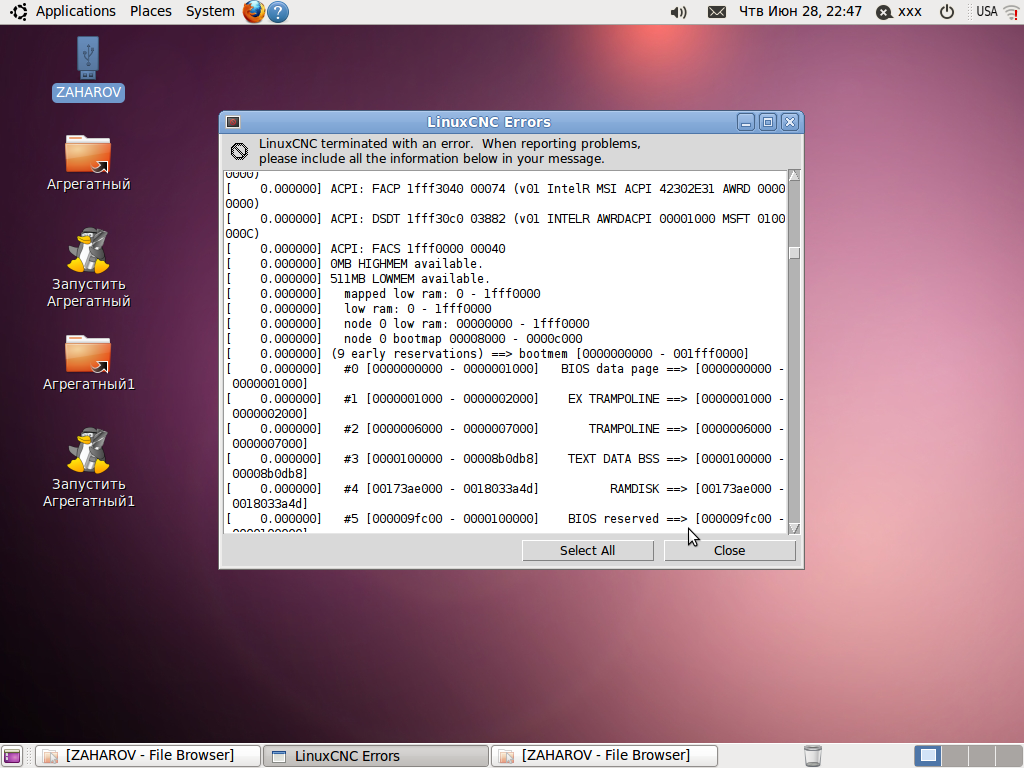1024x768 pixels.
Task: Click the show desktop button in bottom panel
Action: pos(12,756)
